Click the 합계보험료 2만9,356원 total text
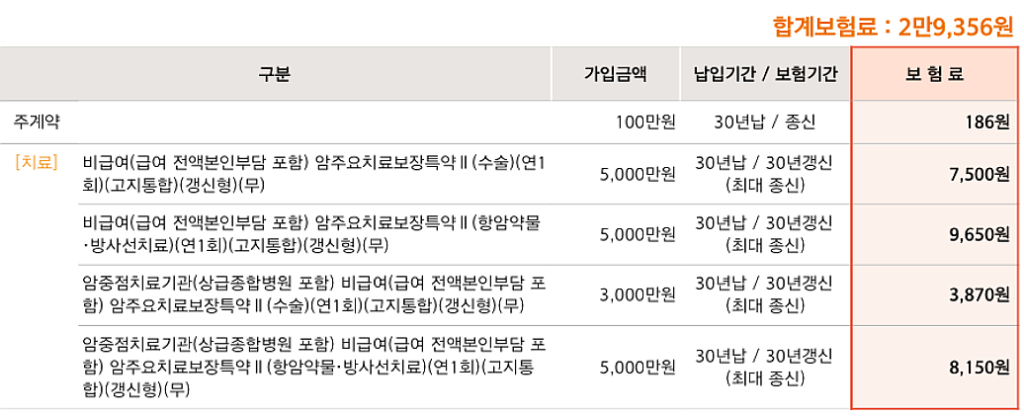The image size is (1024, 416). pos(893,28)
